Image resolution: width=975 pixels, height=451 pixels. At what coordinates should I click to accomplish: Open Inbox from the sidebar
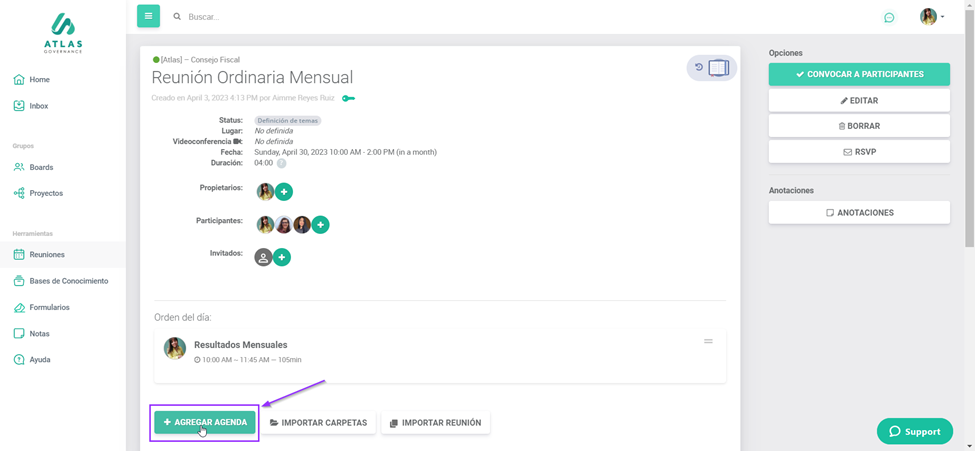(x=39, y=106)
